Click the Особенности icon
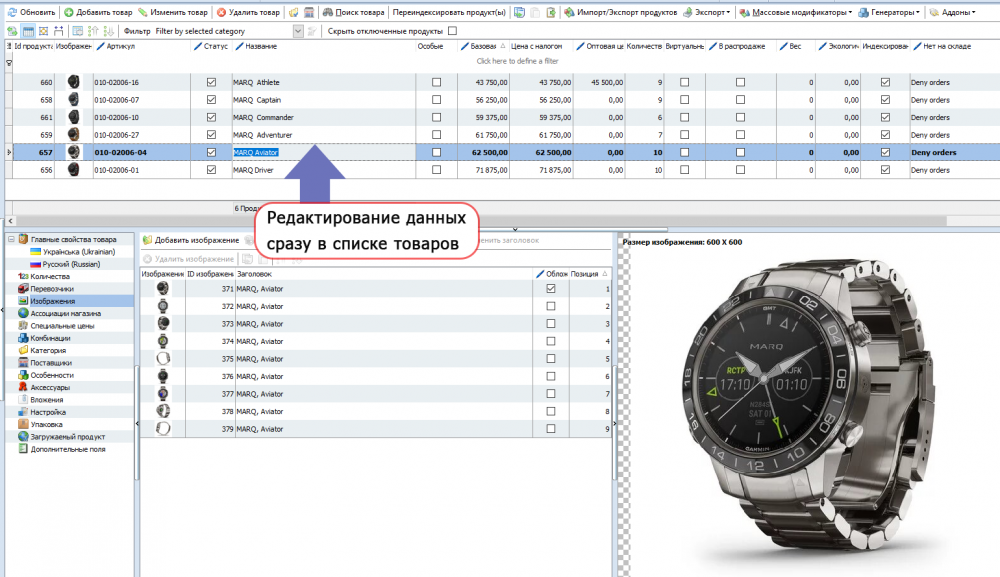The width and height of the screenshot is (1000, 577). click(23, 375)
